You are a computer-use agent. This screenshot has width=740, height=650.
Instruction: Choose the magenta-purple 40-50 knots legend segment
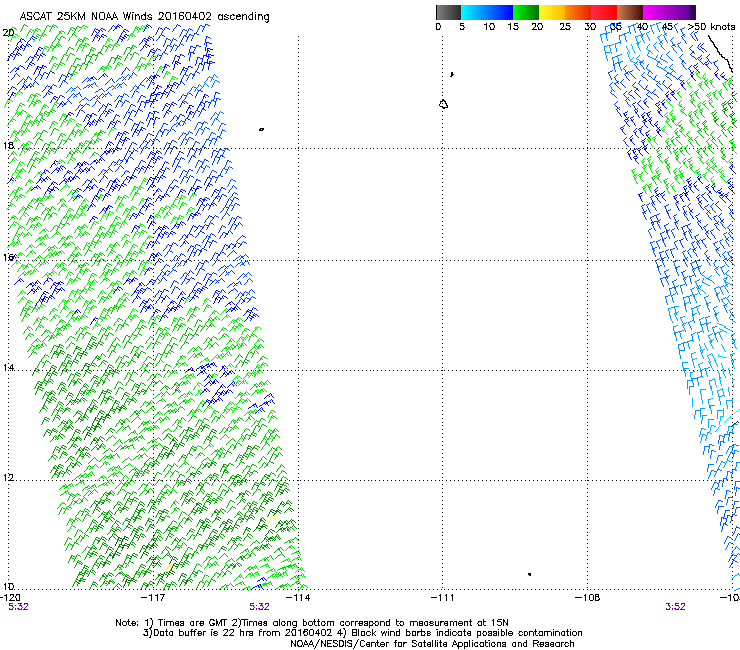click(669, 12)
